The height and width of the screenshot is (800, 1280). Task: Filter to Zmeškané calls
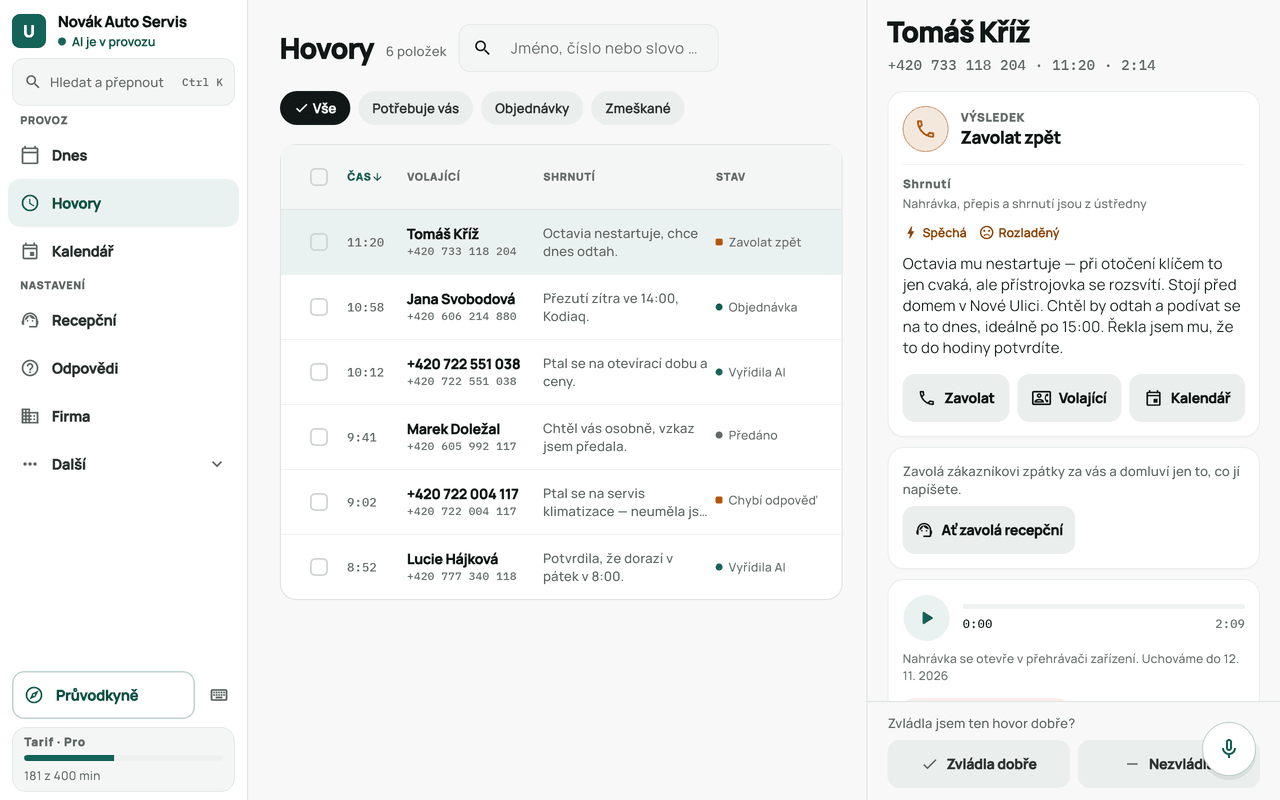pos(638,108)
